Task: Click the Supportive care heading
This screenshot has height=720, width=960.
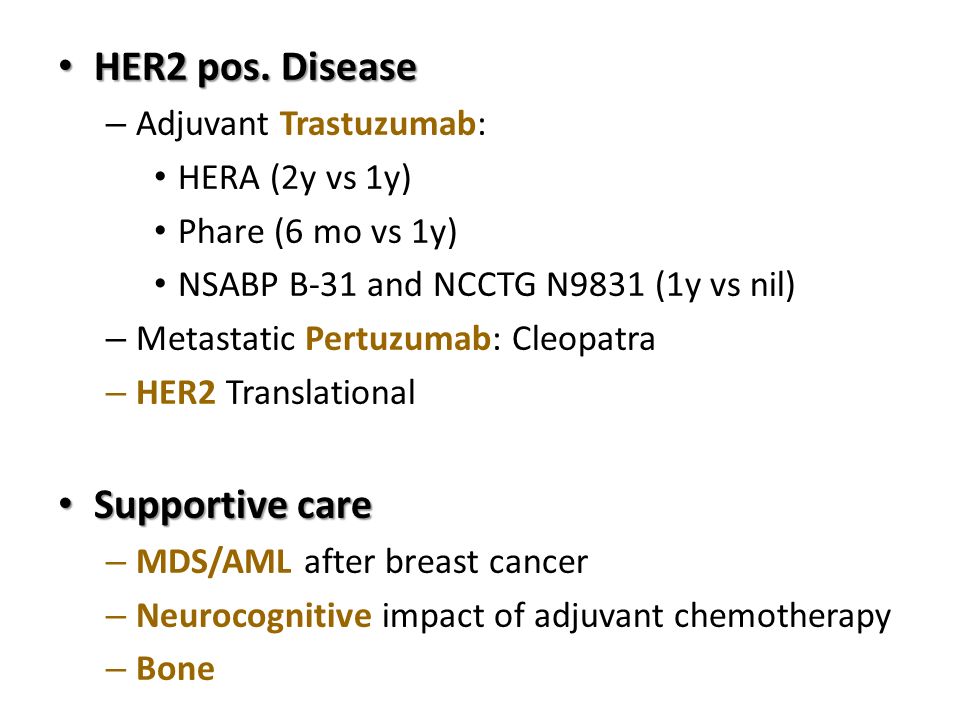Action: (x=233, y=506)
